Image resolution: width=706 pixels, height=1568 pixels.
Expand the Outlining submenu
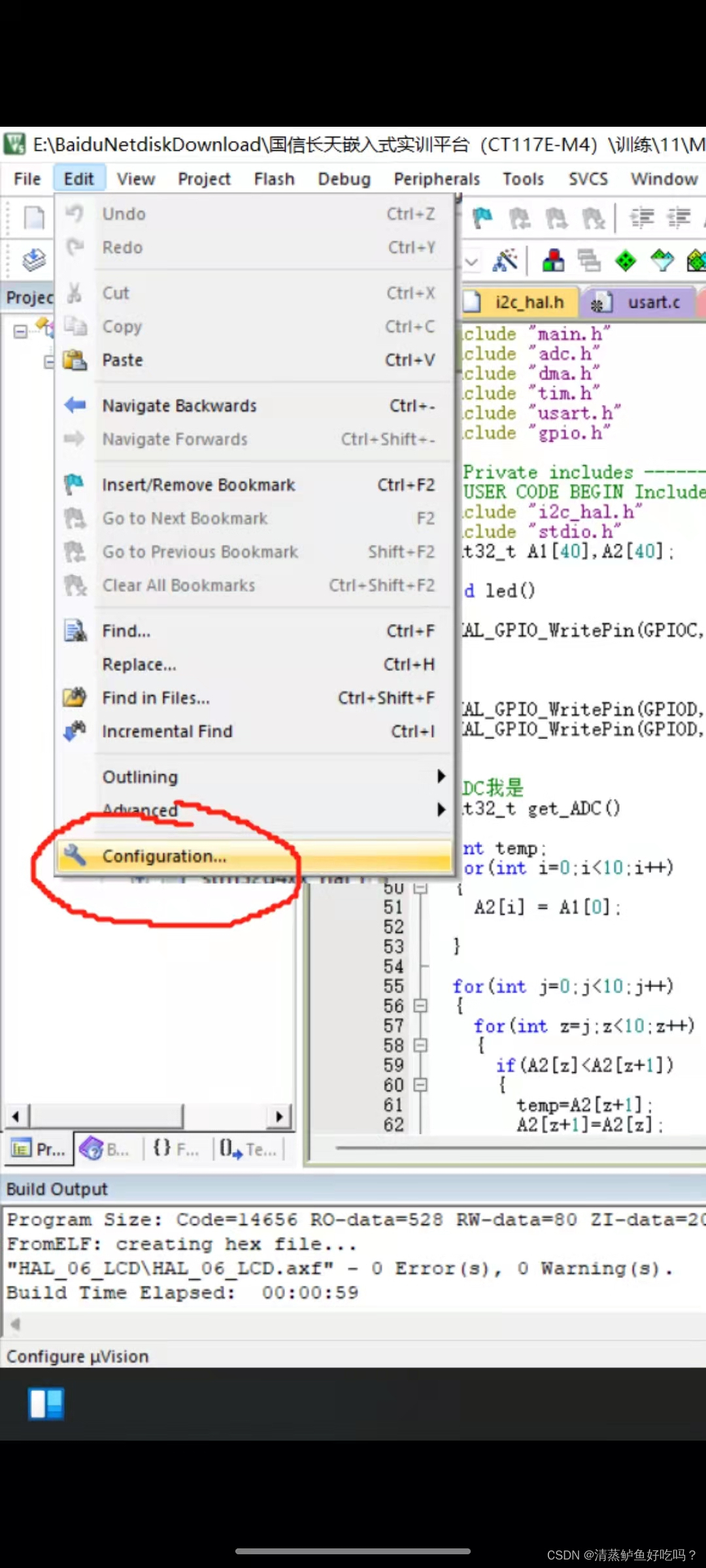(x=255, y=777)
